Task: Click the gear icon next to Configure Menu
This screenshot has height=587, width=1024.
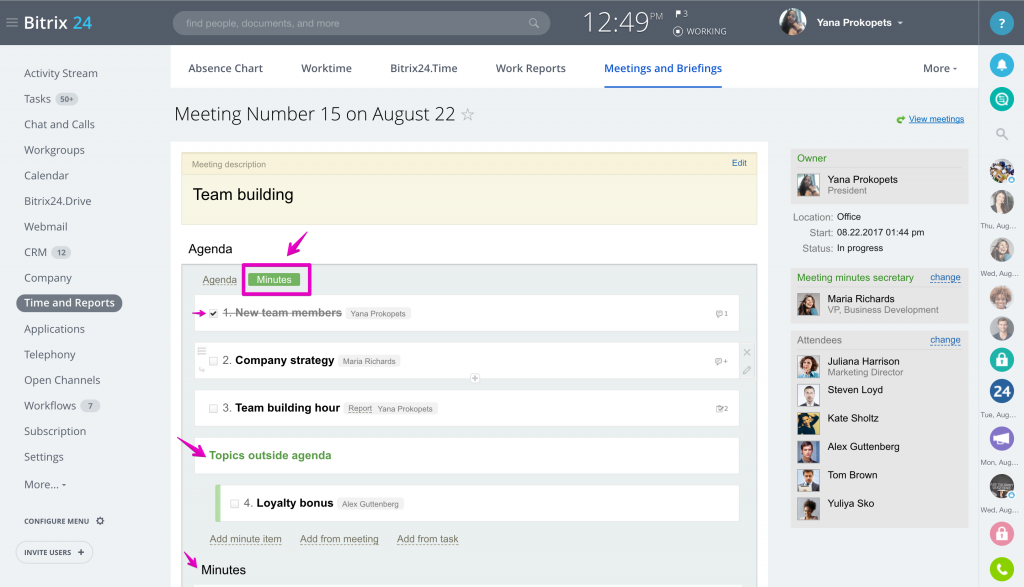Action: (100, 521)
